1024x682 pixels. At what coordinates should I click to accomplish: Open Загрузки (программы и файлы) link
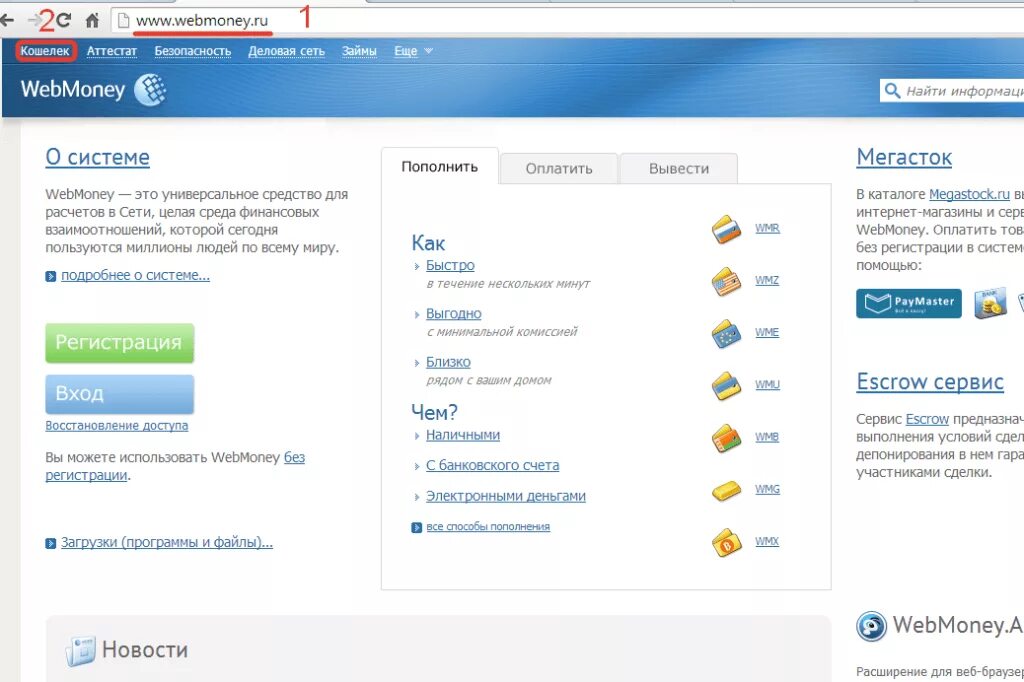(167, 542)
